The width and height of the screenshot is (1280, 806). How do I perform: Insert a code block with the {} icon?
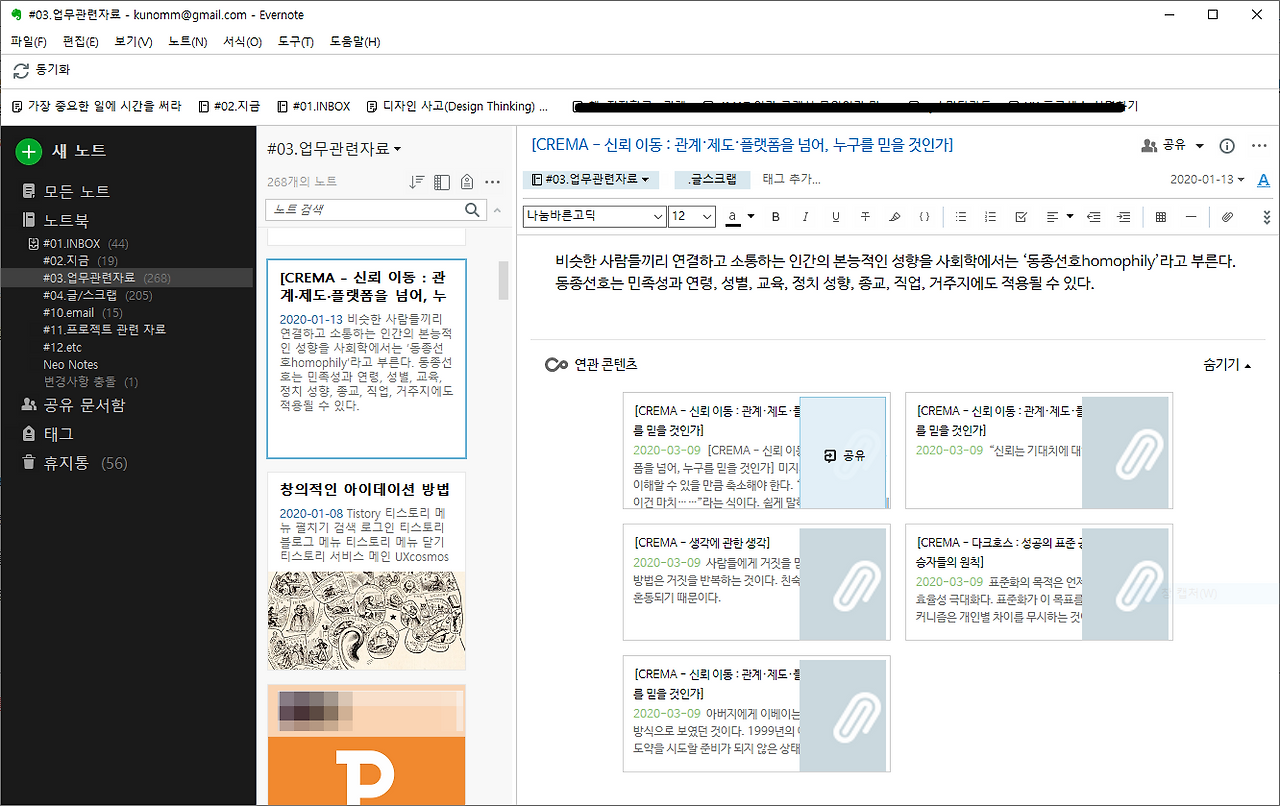(x=924, y=216)
